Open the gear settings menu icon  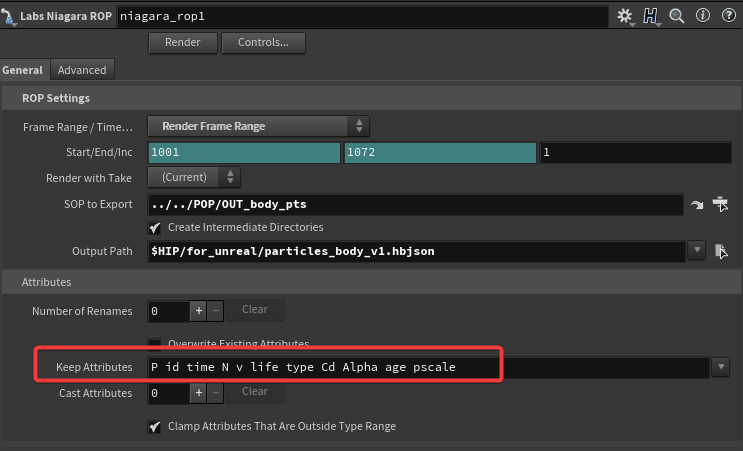coord(625,16)
